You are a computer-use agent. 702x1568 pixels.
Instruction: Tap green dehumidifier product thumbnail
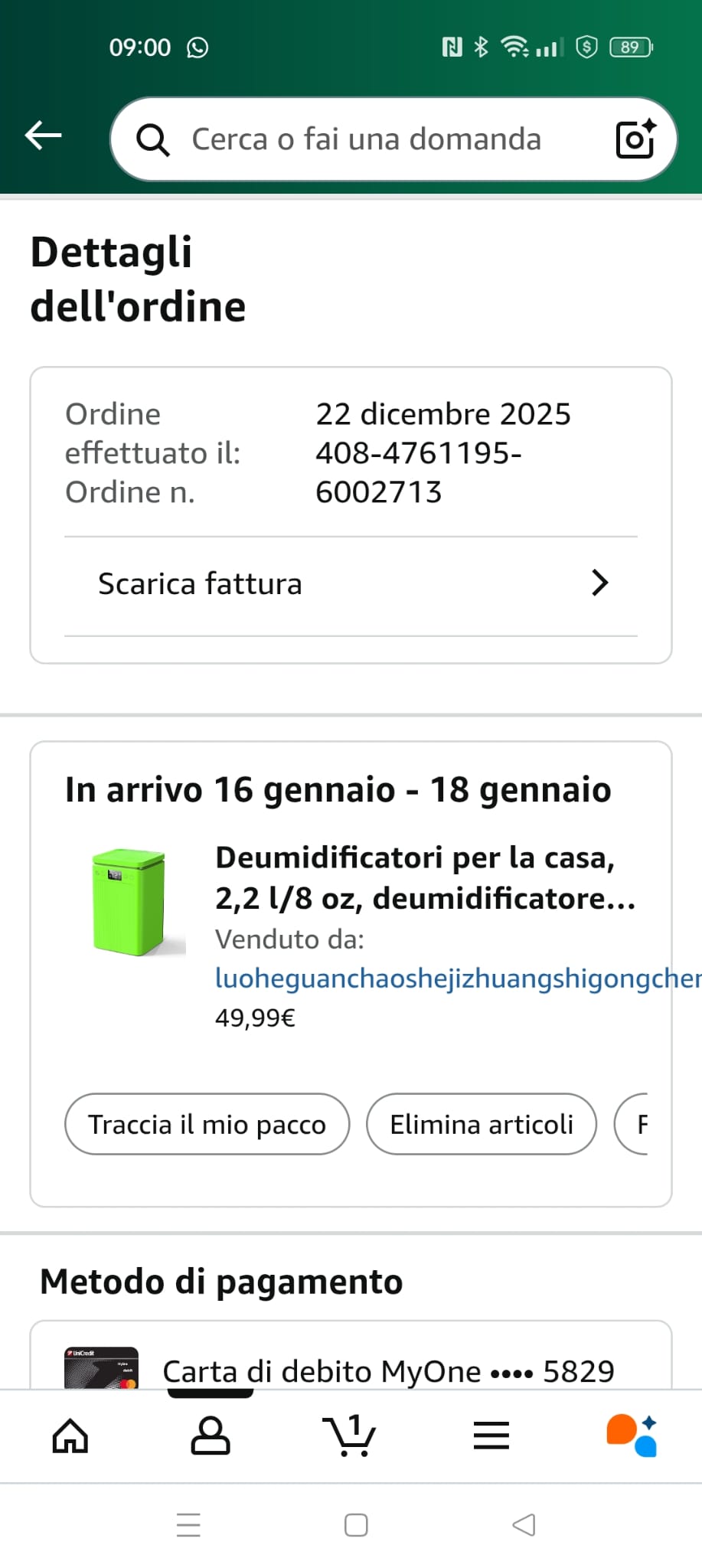[x=129, y=902]
